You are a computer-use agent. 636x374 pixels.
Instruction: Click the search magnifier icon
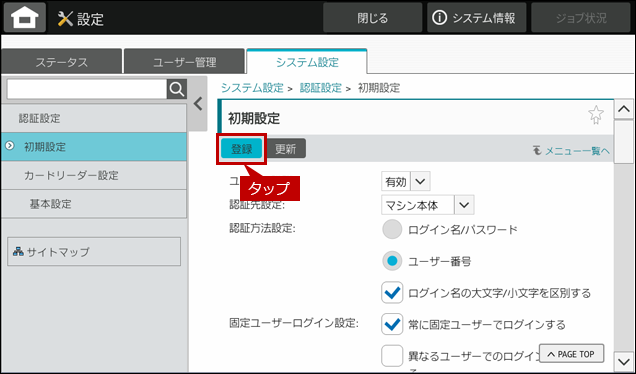(x=177, y=89)
